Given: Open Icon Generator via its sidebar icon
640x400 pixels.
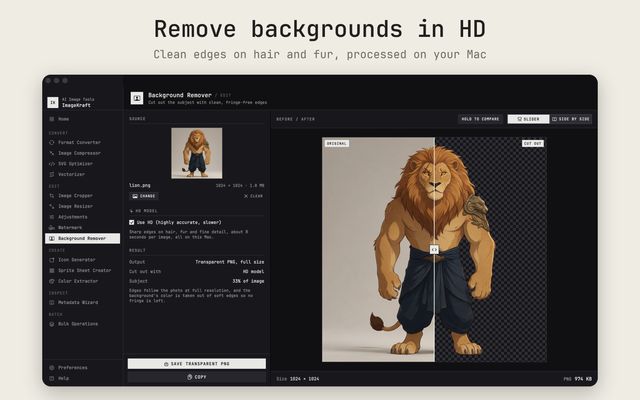Looking at the screenshot, I should pyautogui.click(x=52, y=260).
